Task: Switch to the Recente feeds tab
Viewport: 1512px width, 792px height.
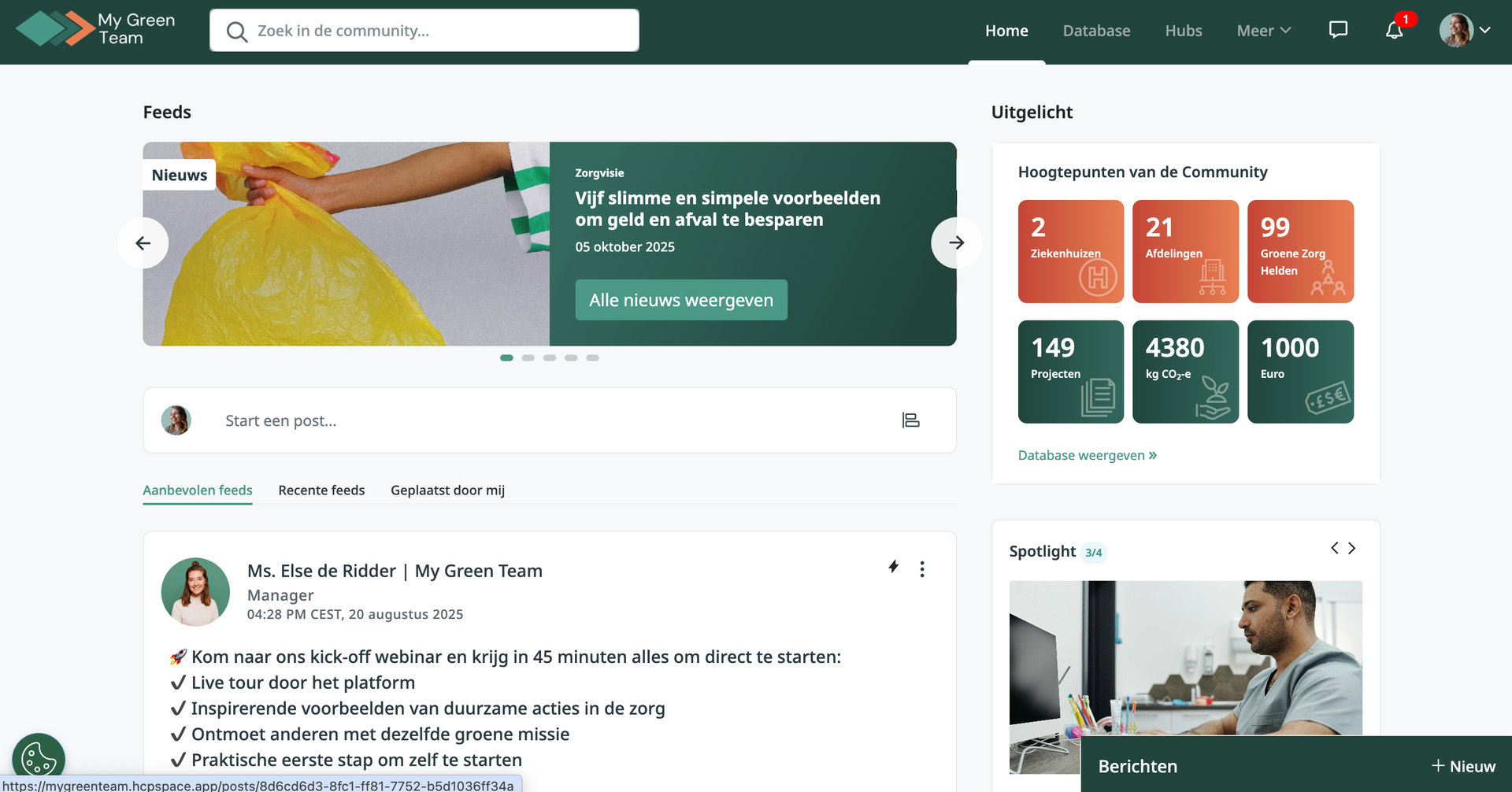Action: click(x=321, y=490)
